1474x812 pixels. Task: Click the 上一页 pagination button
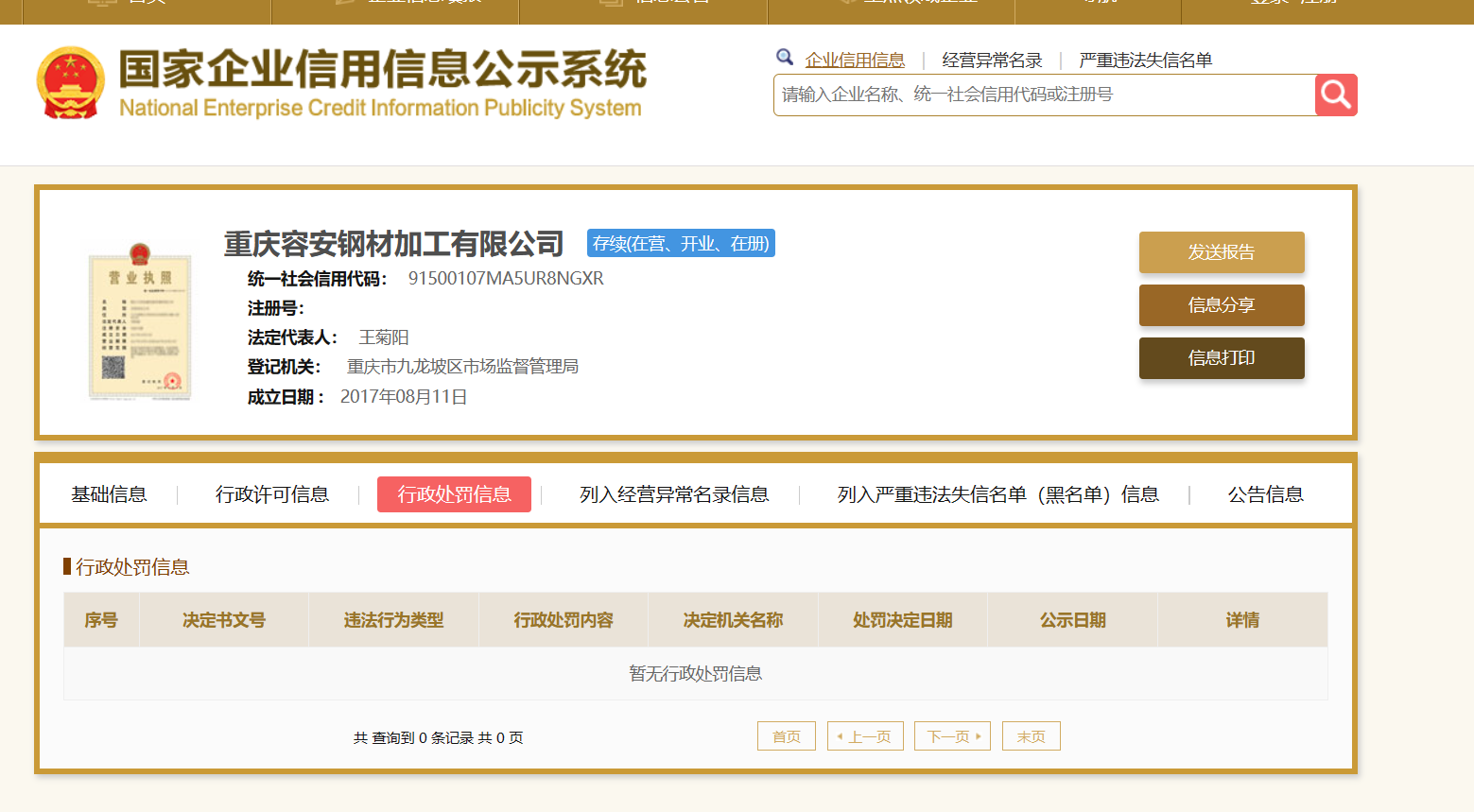tap(865, 736)
